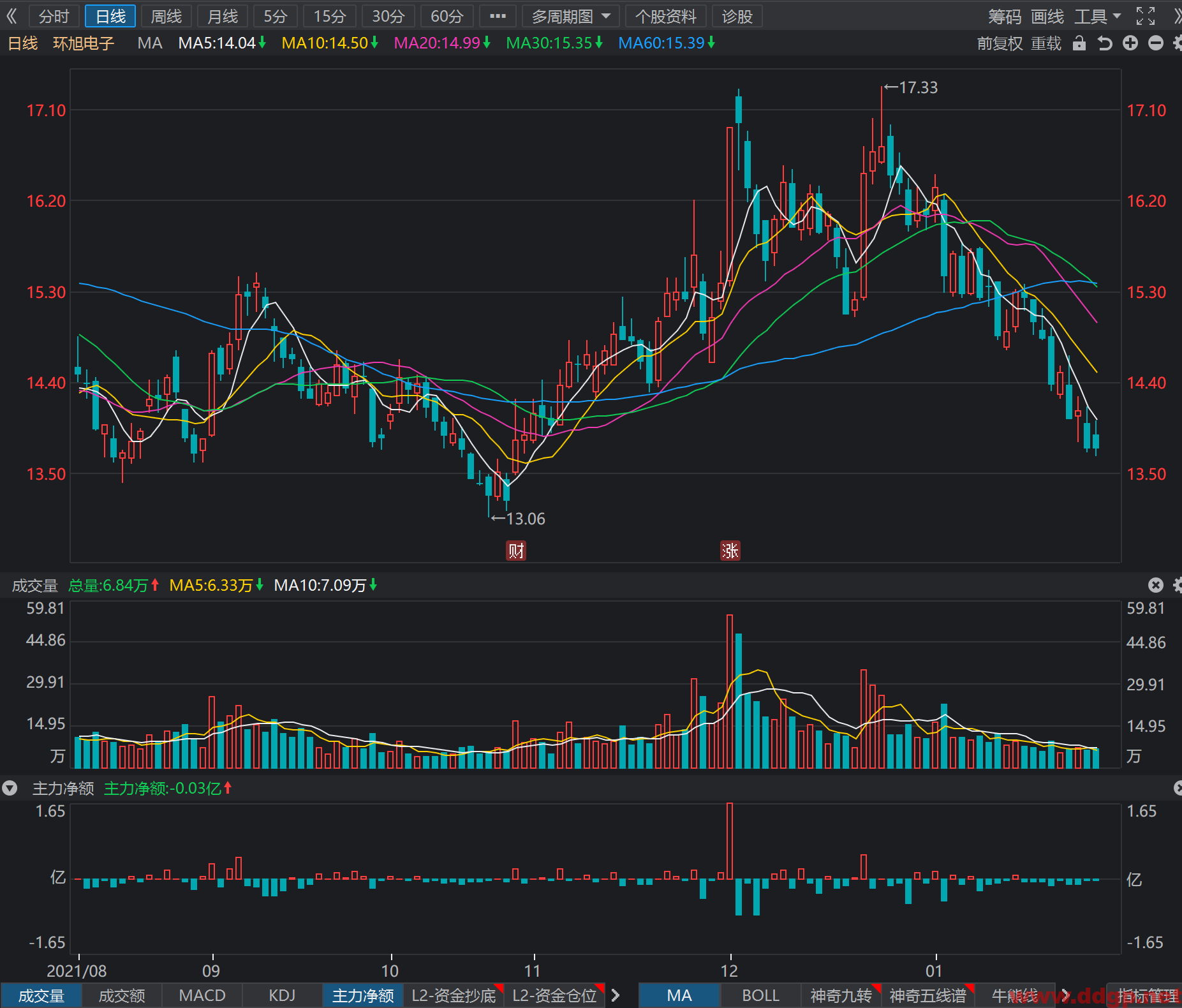Click the 涨 marker on the chart
Viewport: 1182px width, 1008px height.
[730, 551]
